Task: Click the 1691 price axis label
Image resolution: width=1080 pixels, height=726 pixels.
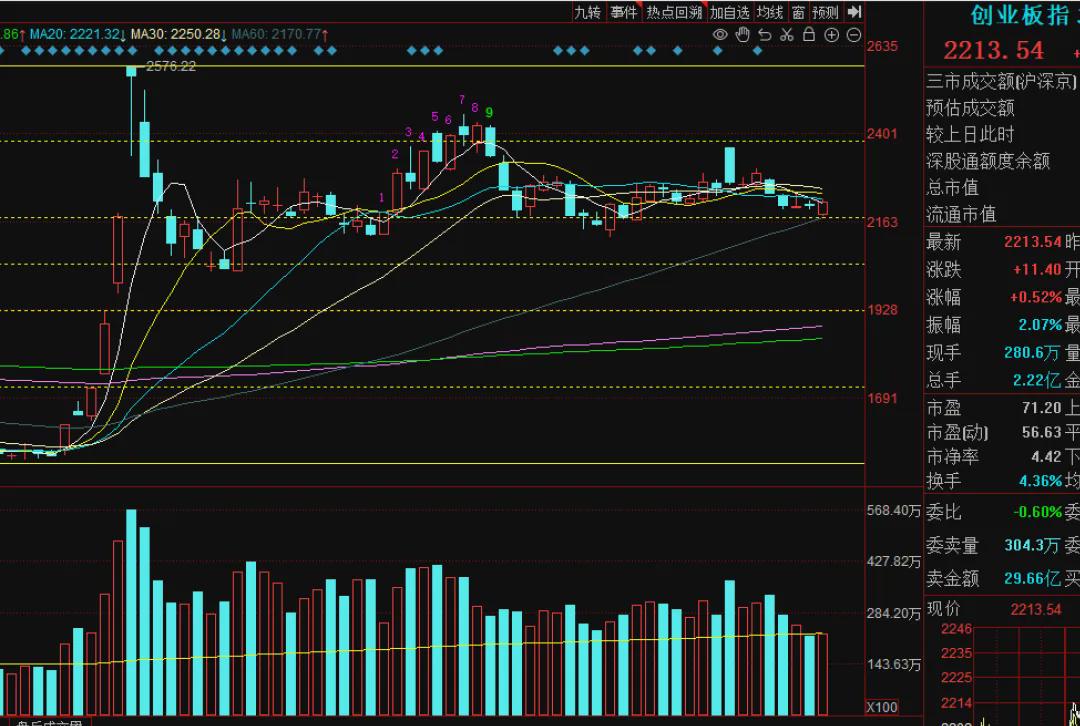Action: pos(884,398)
